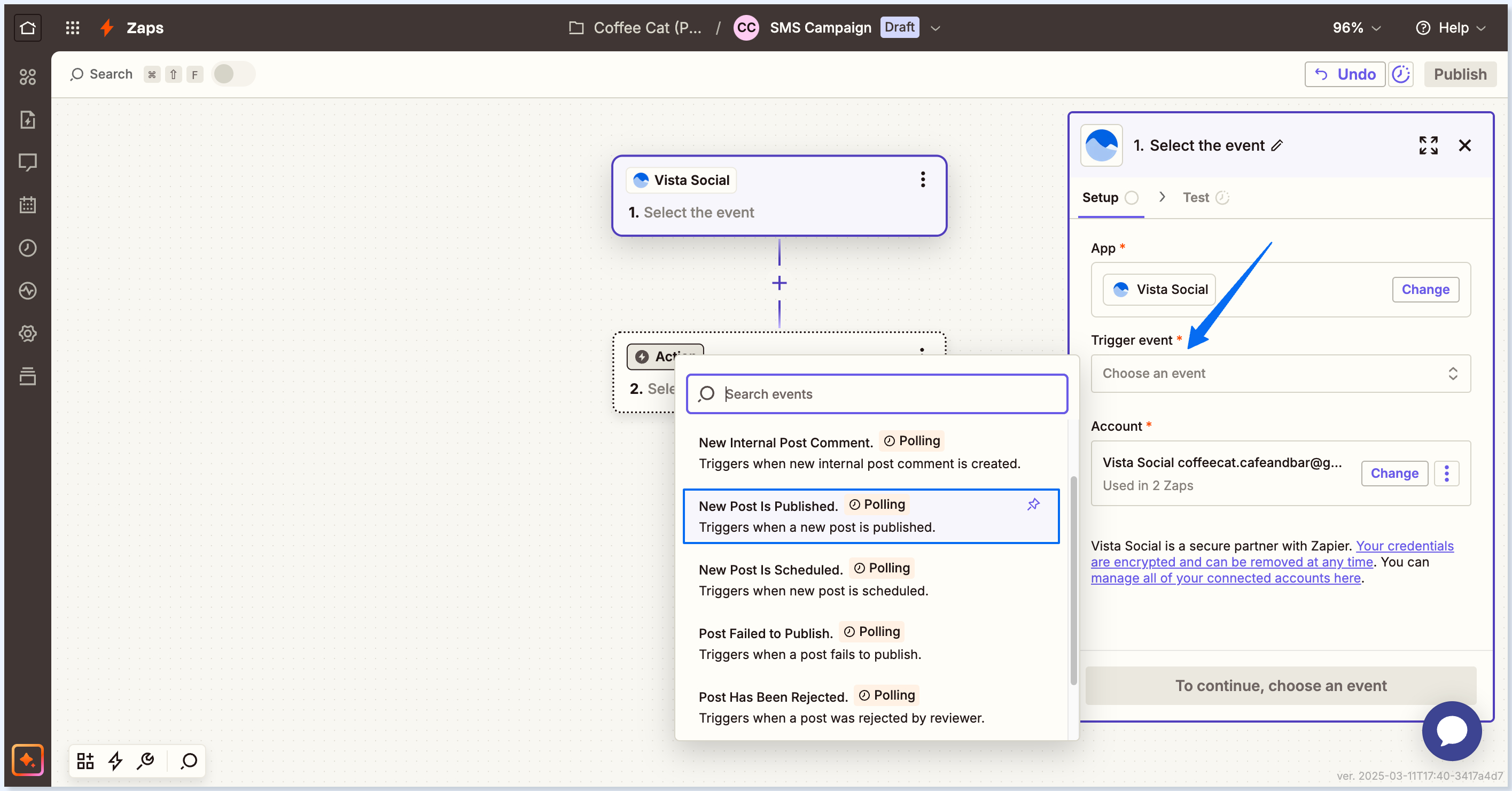The image size is (1512, 791).
Task: Switch to the Test tab
Action: (x=1206, y=197)
